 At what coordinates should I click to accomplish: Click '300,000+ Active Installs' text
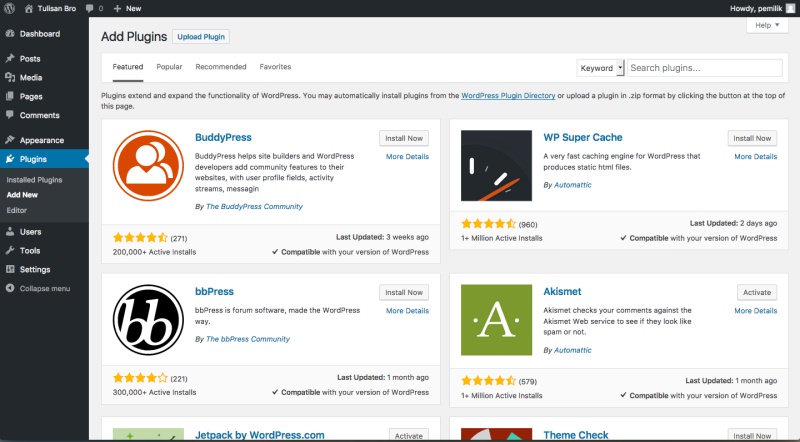pos(154,392)
